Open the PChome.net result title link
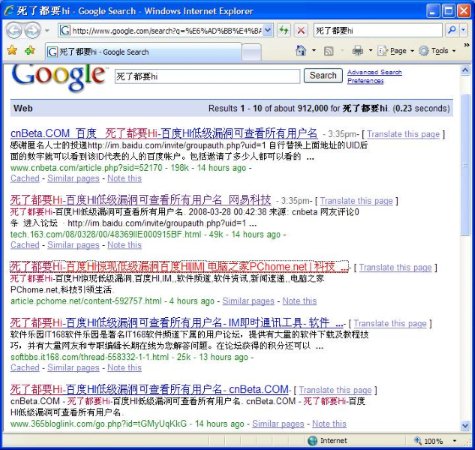Image resolution: width=475 pixels, height=450 pixels. tap(179, 267)
